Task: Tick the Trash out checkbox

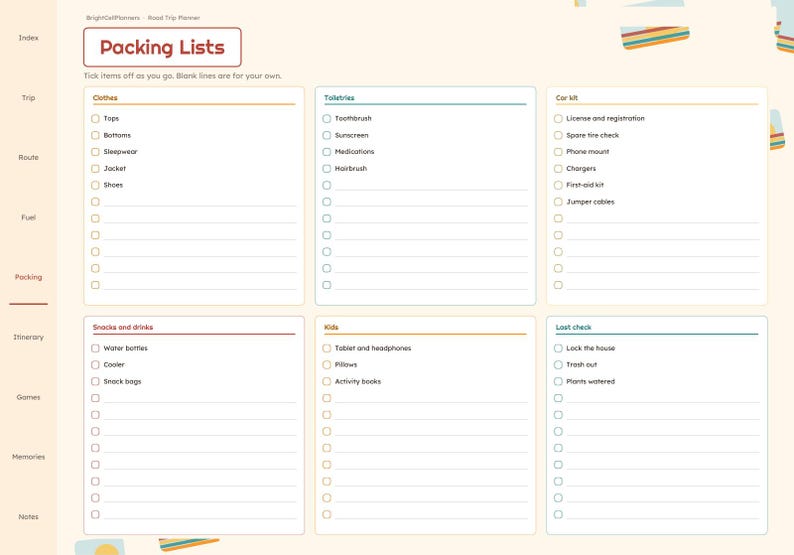Action: click(558, 365)
